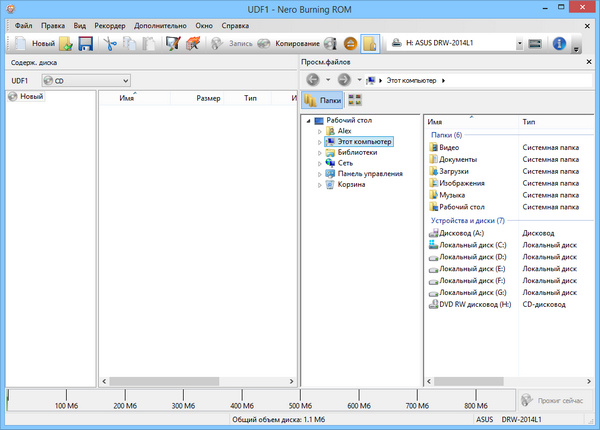This screenshot has height=430, width=600.
Task: Click the back arrow in file browser
Action: (x=313, y=79)
